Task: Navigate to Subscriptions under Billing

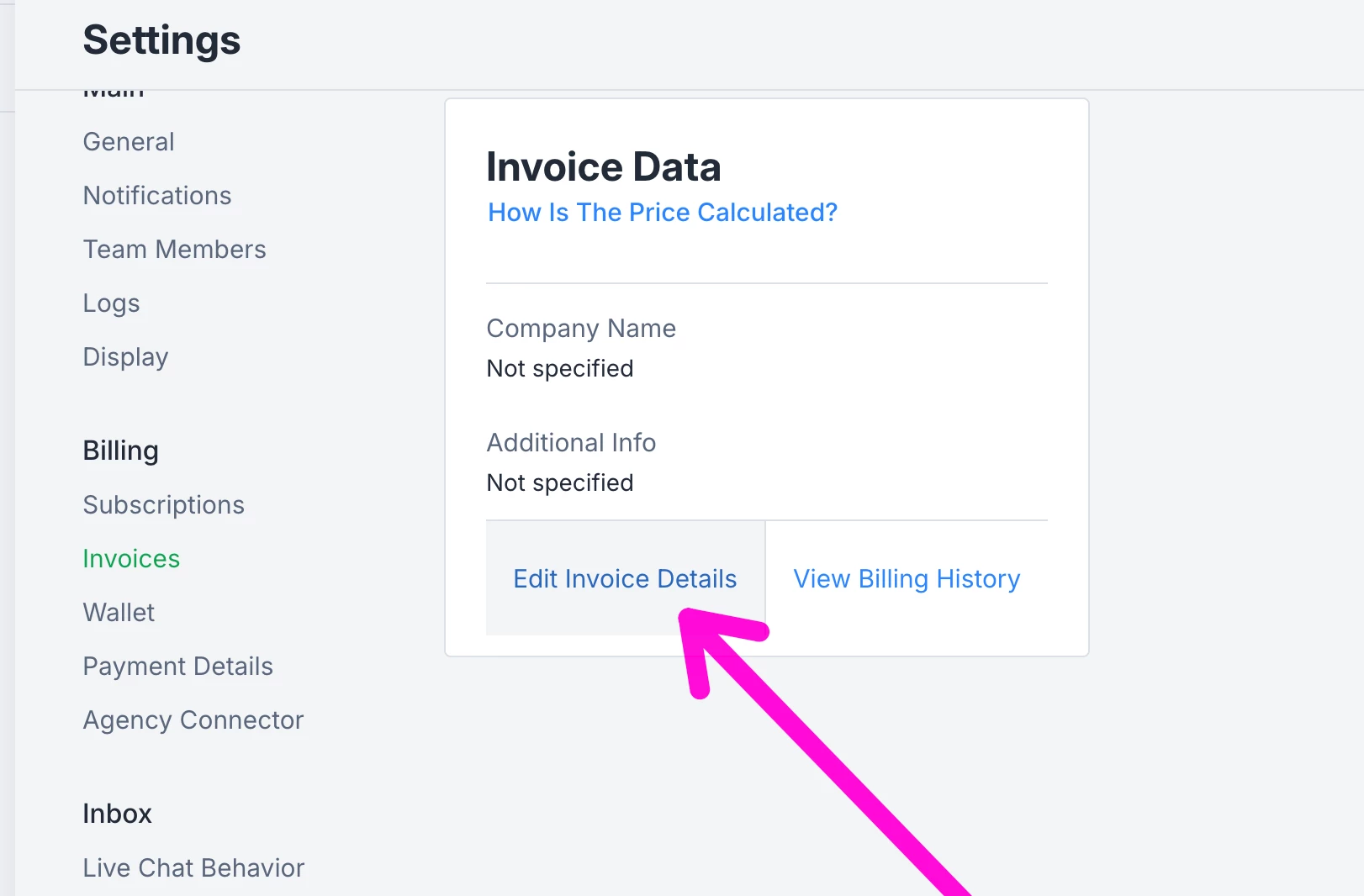Action: (x=163, y=505)
